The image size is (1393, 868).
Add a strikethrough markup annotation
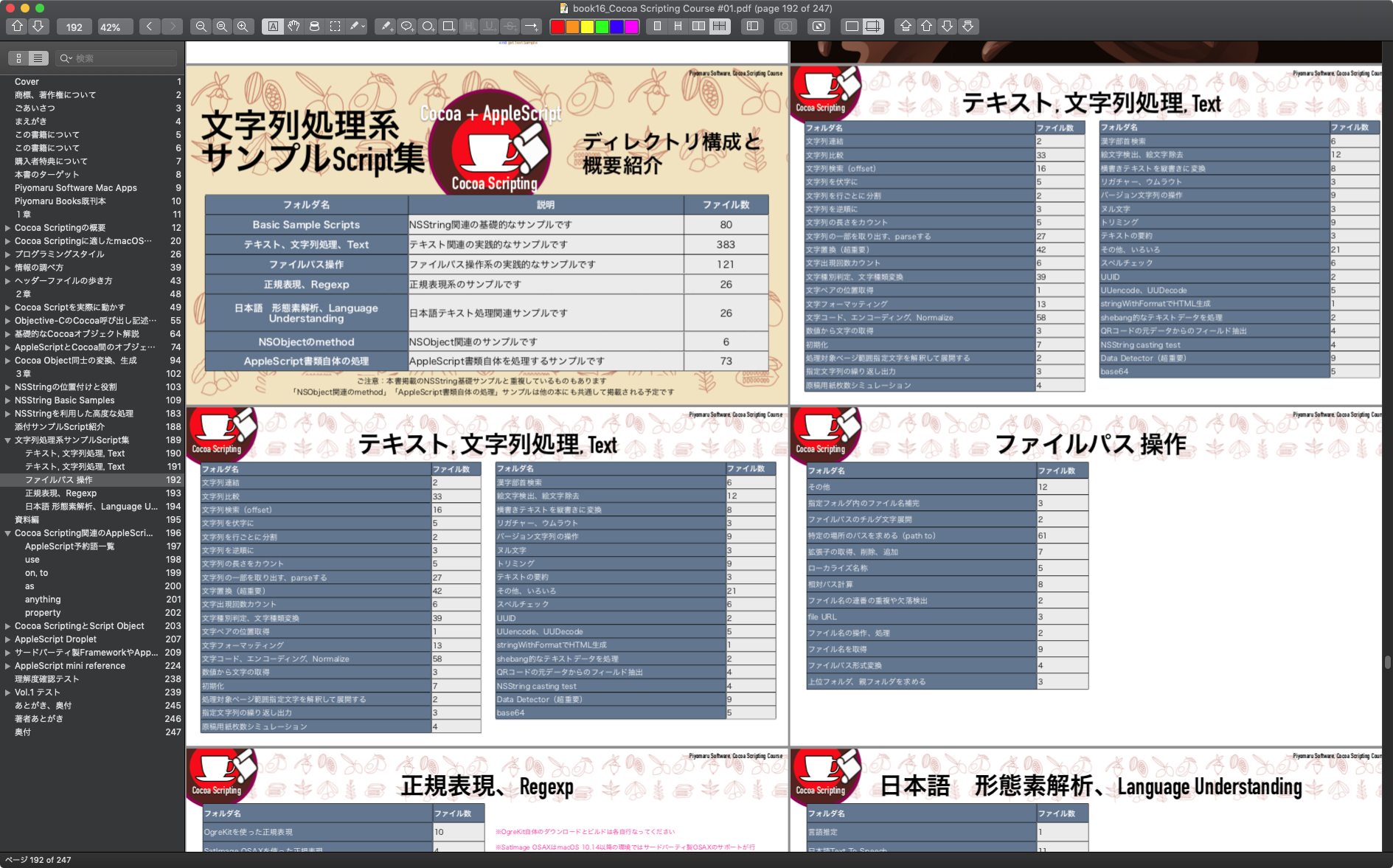[x=510, y=27]
